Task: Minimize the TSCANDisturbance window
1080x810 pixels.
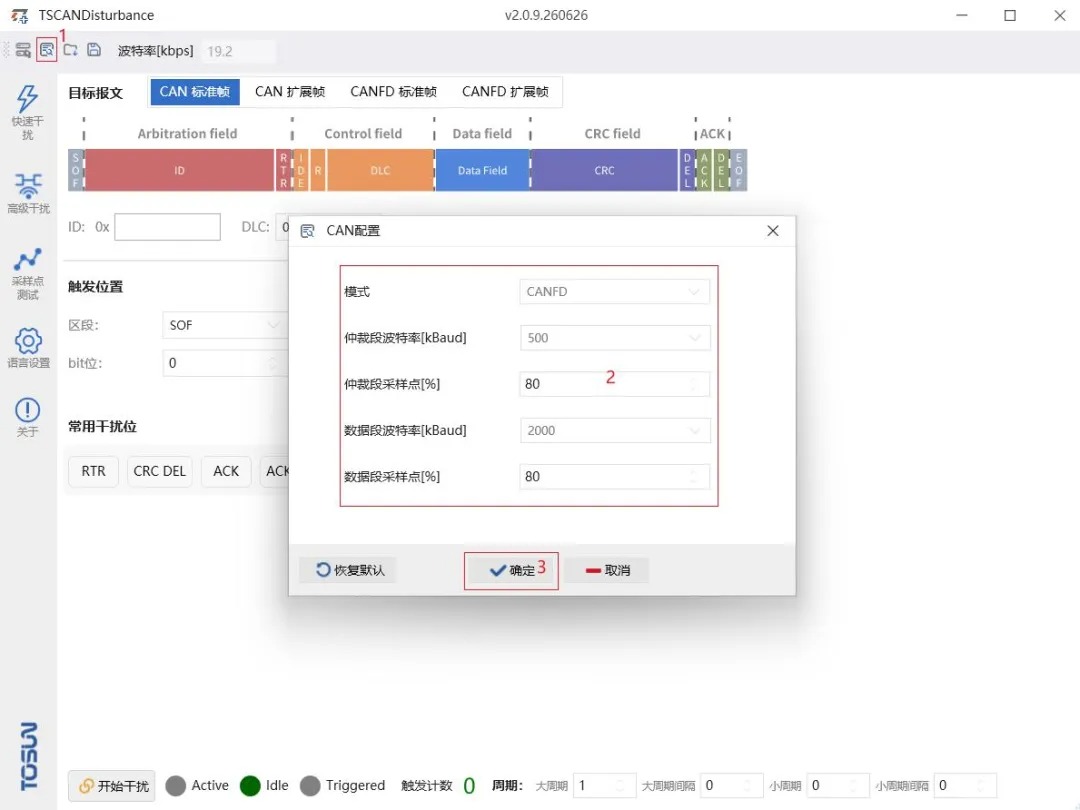Action: [x=962, y=15]
